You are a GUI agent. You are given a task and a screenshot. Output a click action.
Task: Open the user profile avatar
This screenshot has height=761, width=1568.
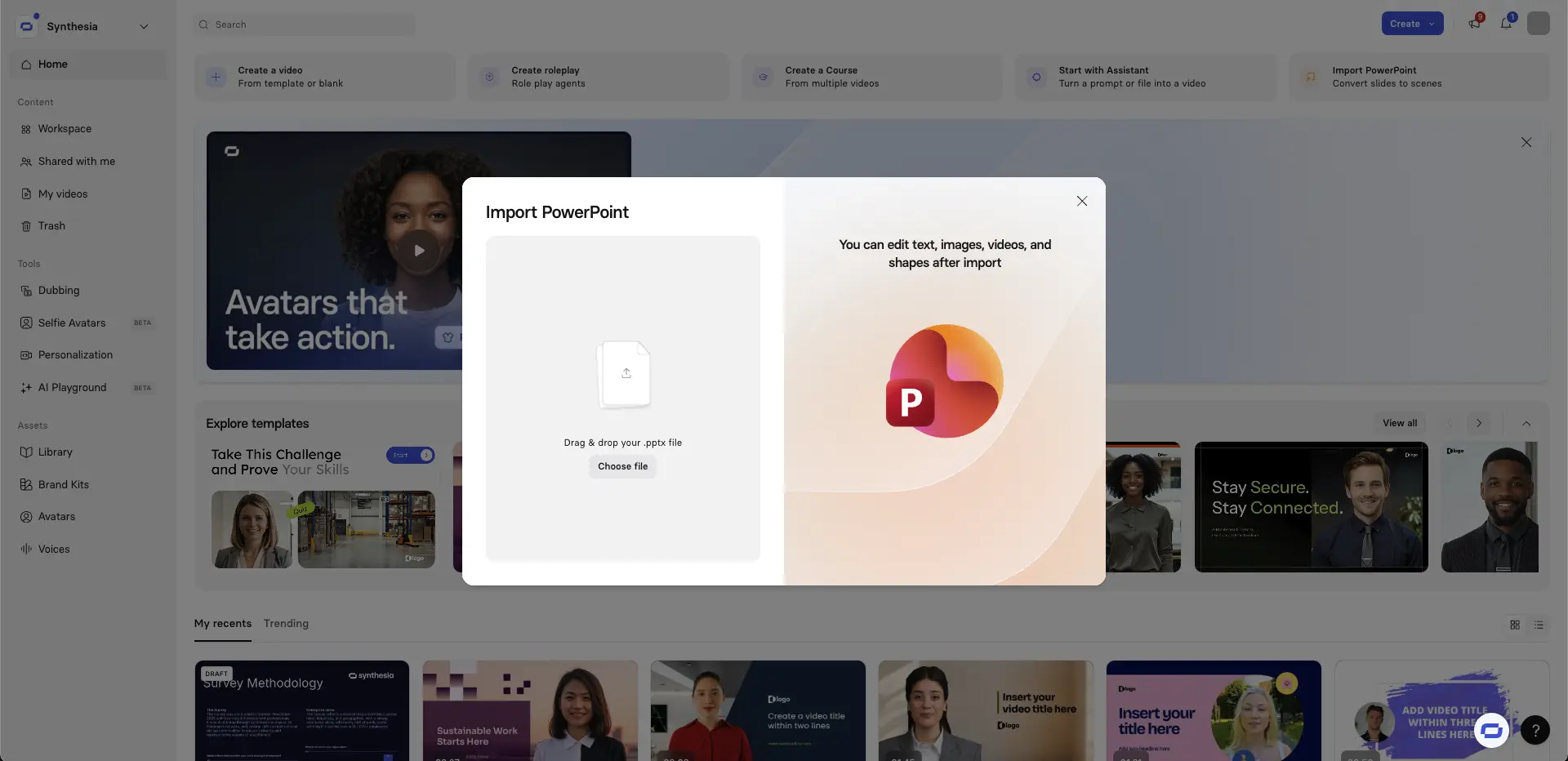pos(1539,24)
